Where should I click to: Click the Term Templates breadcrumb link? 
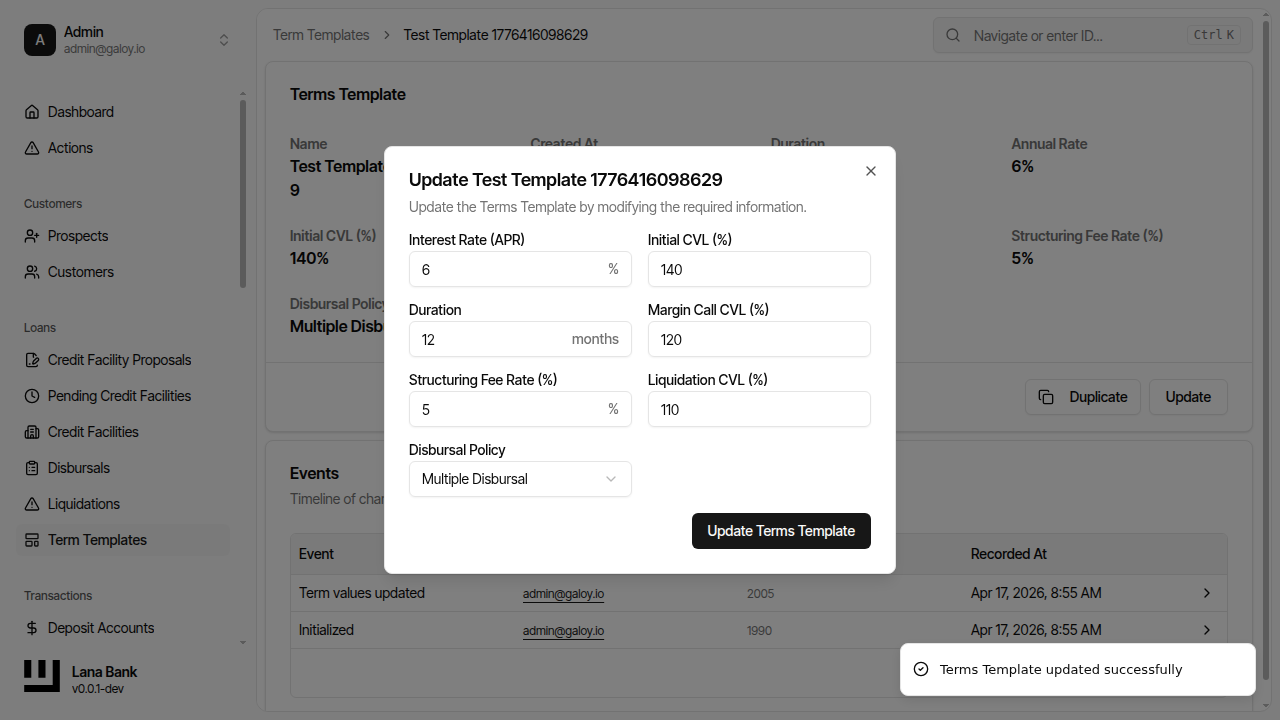321,35
